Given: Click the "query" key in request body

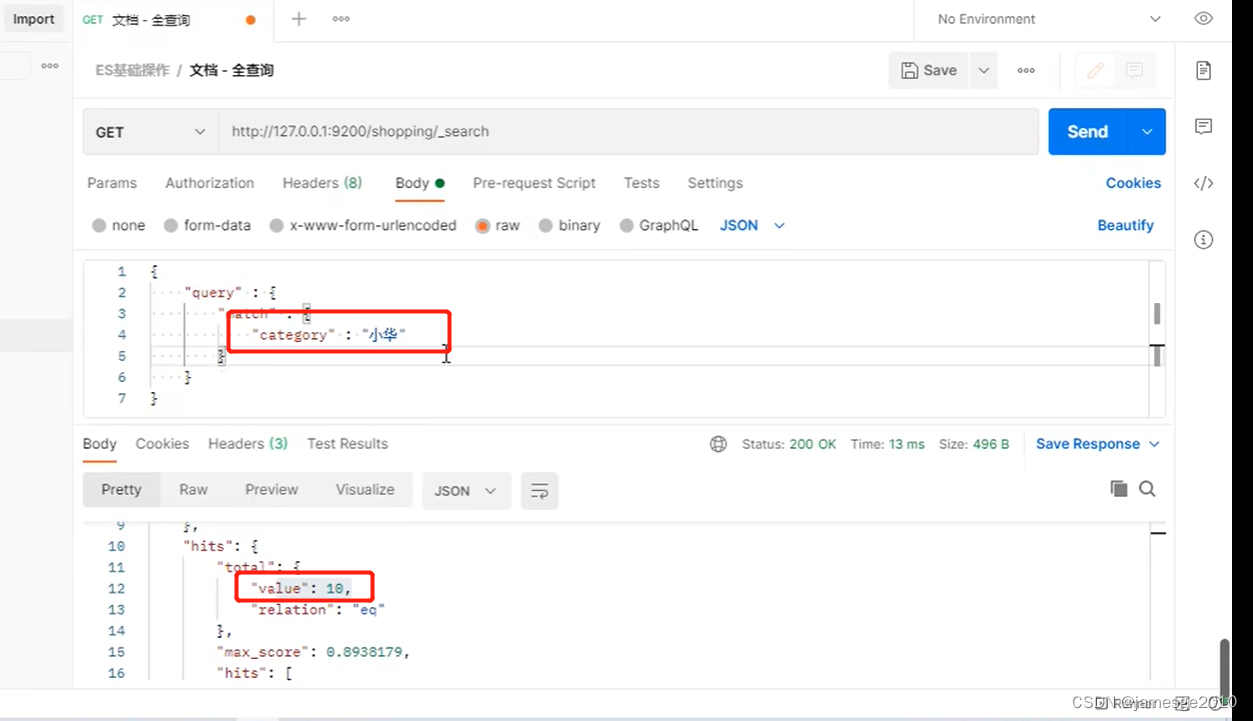Looking at the screenshot, I should pyautogui.click(x=213, y=292).
